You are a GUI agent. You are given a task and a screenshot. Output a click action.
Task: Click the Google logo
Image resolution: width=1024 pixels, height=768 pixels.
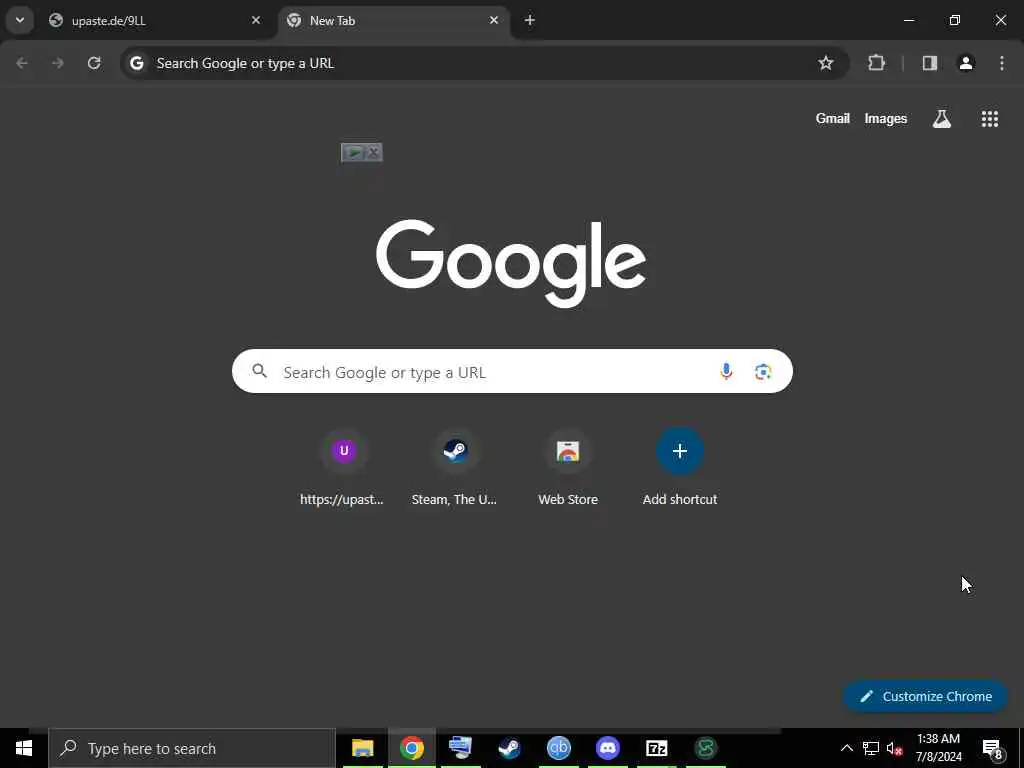tap(511, 262)
